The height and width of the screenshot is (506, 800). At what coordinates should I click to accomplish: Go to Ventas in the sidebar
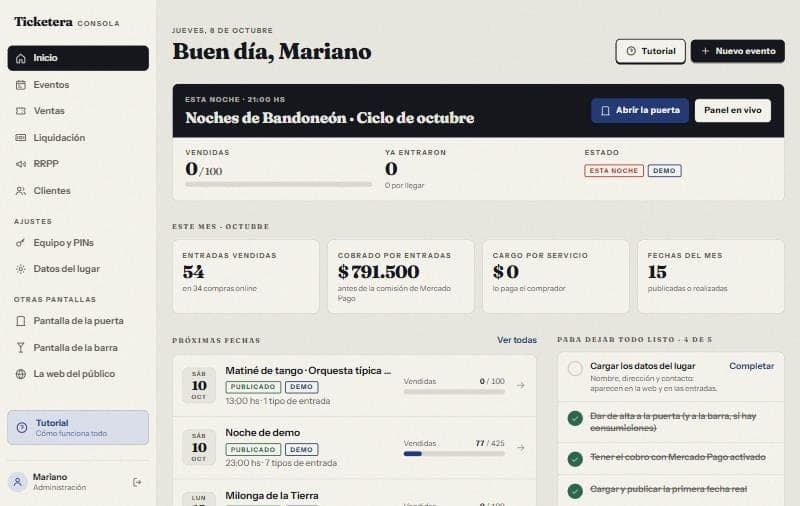pos(78,111)
